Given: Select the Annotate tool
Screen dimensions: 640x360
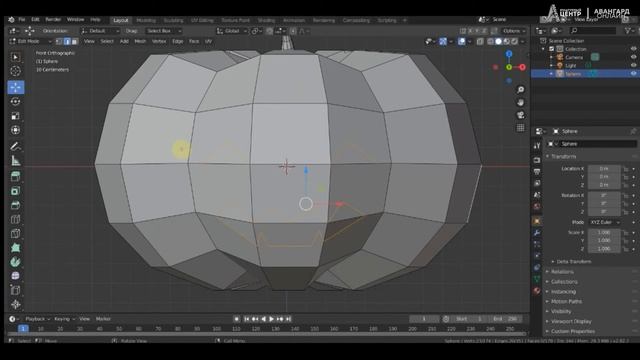Looking at the screenshot, I should tap(16, 146).
